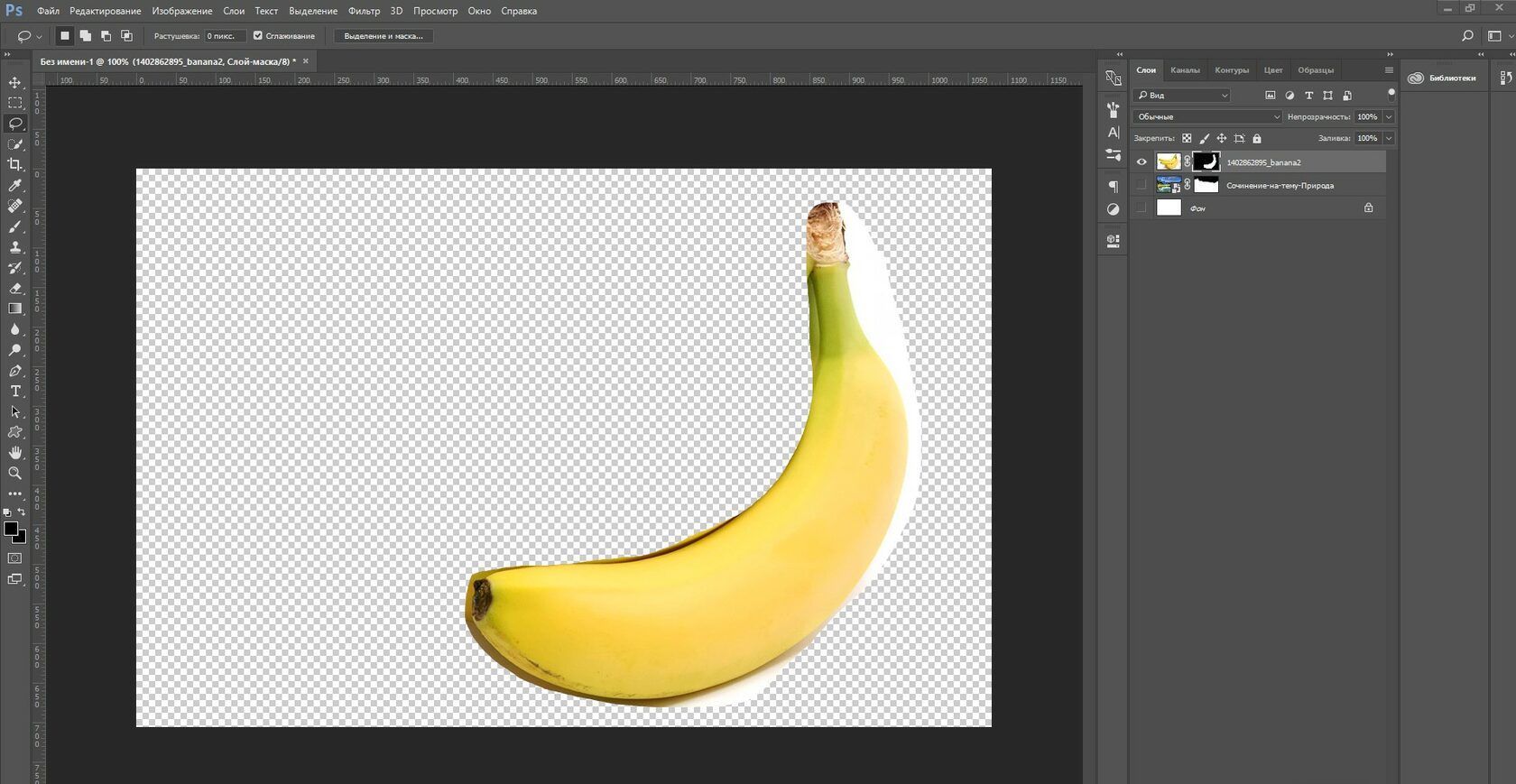
Task: Select the Zoom tool
Action: tap(15, 473)
